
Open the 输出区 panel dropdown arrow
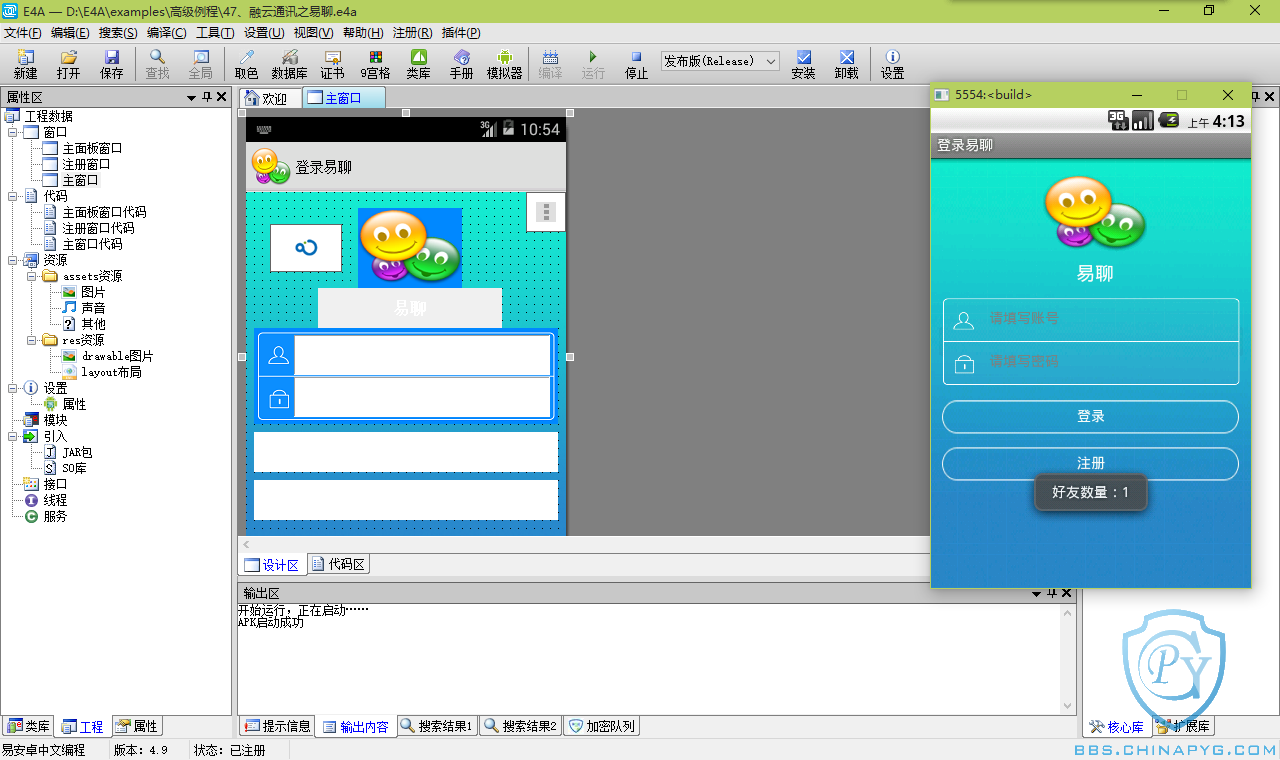point(1036,593)
